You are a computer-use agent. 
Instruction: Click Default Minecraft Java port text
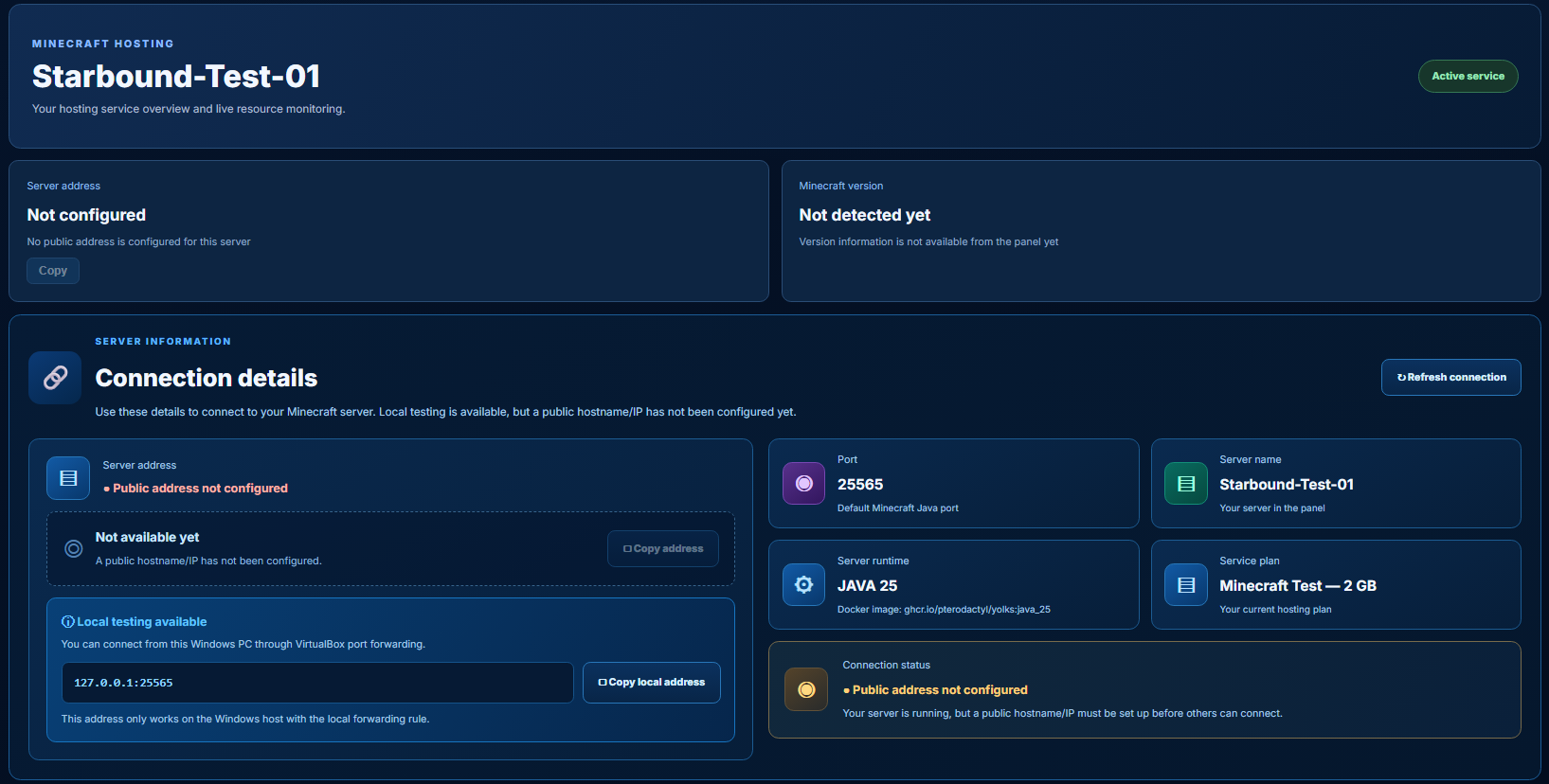coord(898,508)
